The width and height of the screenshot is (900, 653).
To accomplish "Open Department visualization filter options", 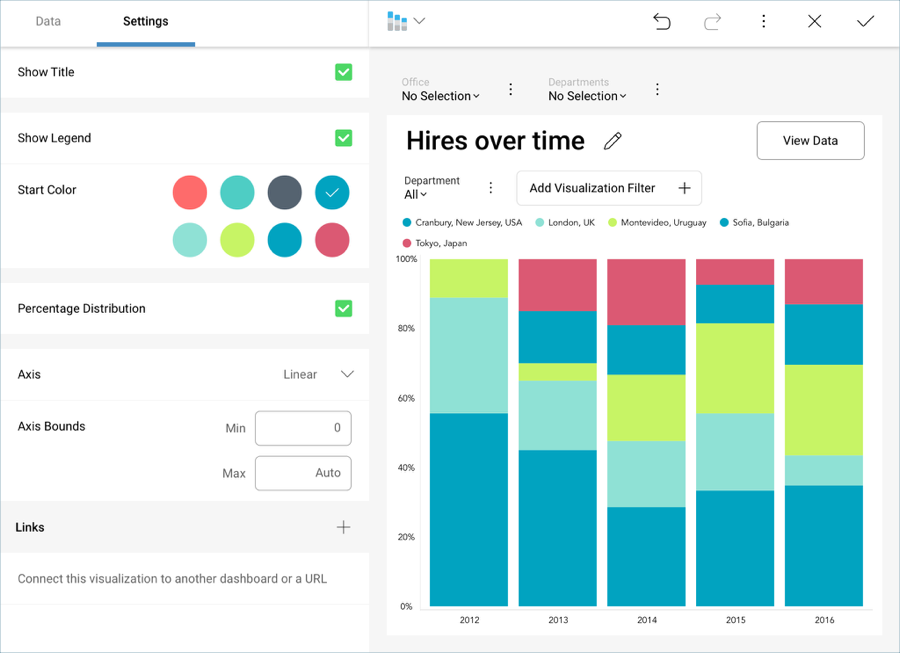I will pos(491,188).
